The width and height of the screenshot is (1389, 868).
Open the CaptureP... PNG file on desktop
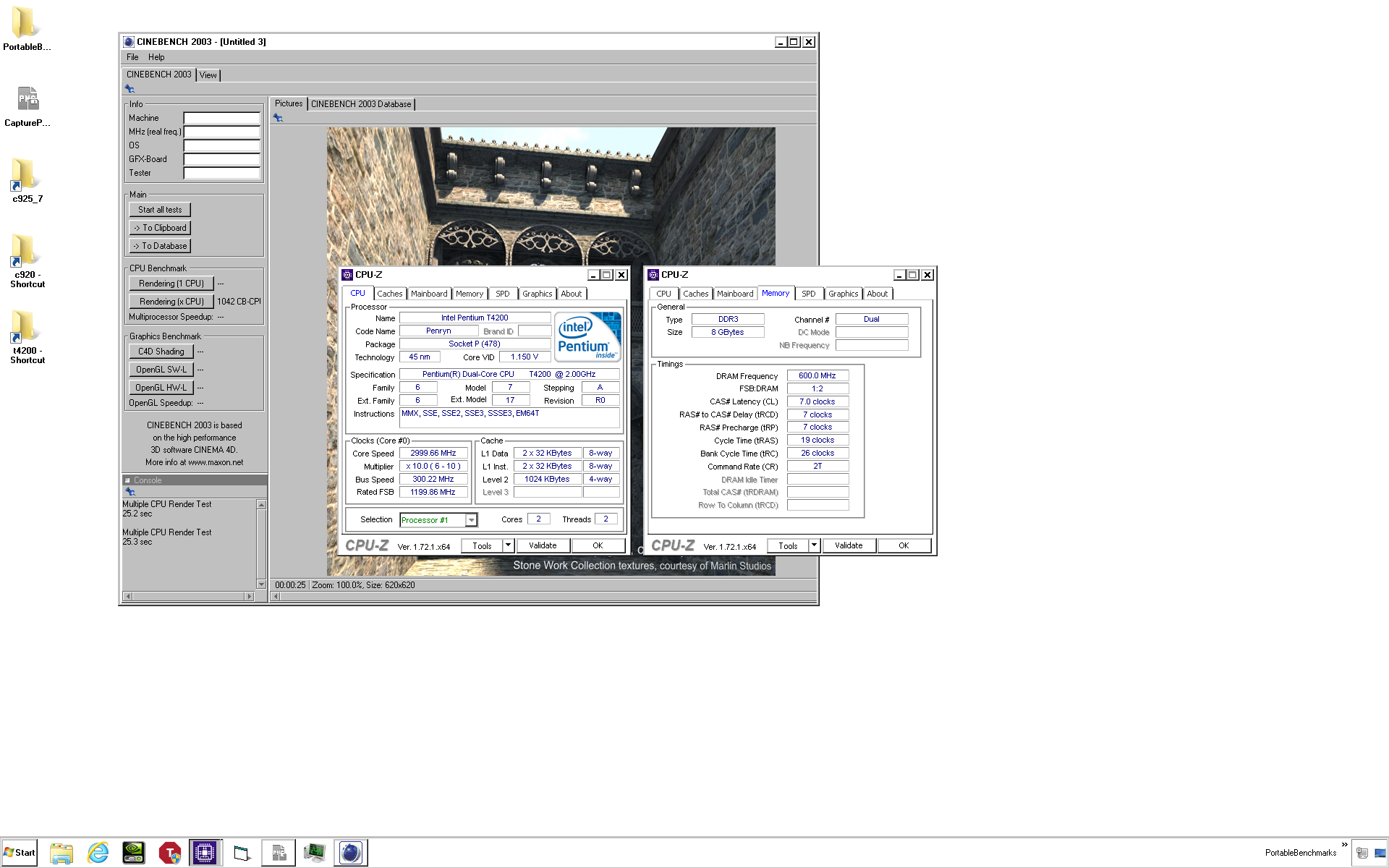click(27, 105)
